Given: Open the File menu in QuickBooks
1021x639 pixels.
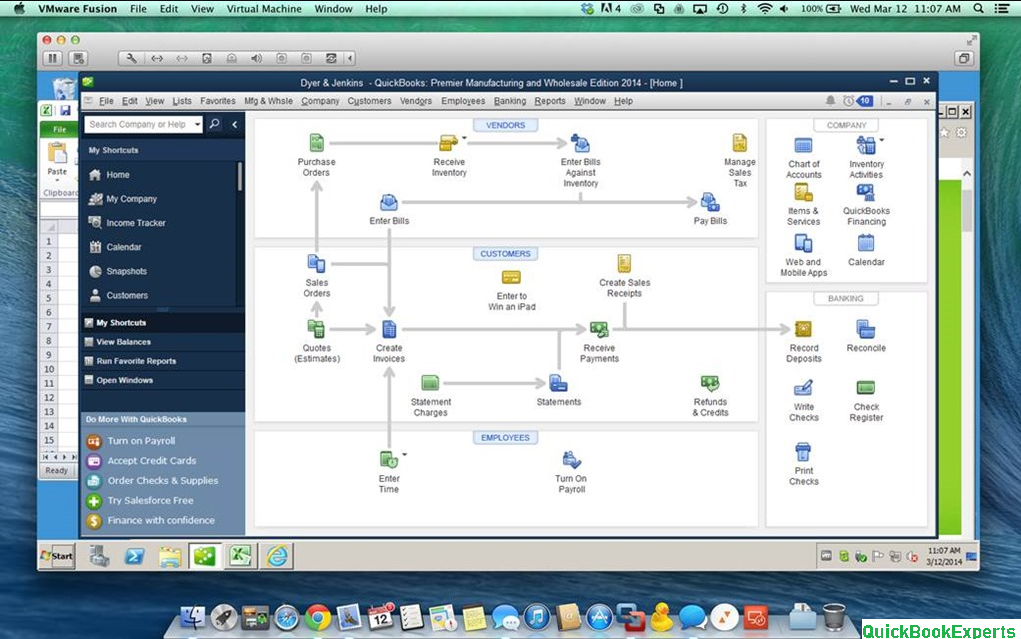Looking at the screenshot, I should coord(106,101).
